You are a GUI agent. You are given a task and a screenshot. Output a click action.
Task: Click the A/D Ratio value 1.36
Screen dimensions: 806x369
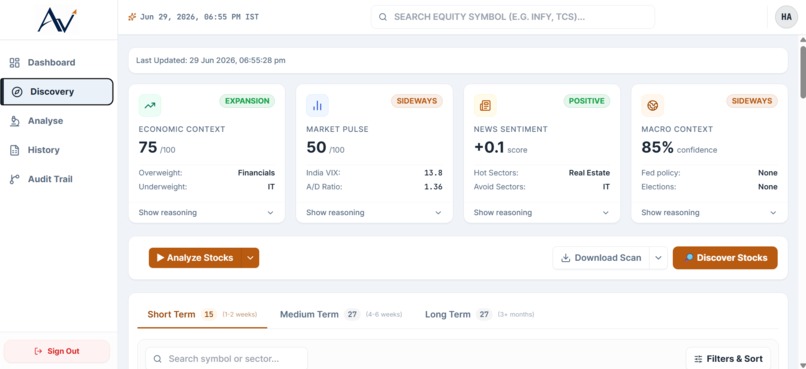(x=433, y=187)
